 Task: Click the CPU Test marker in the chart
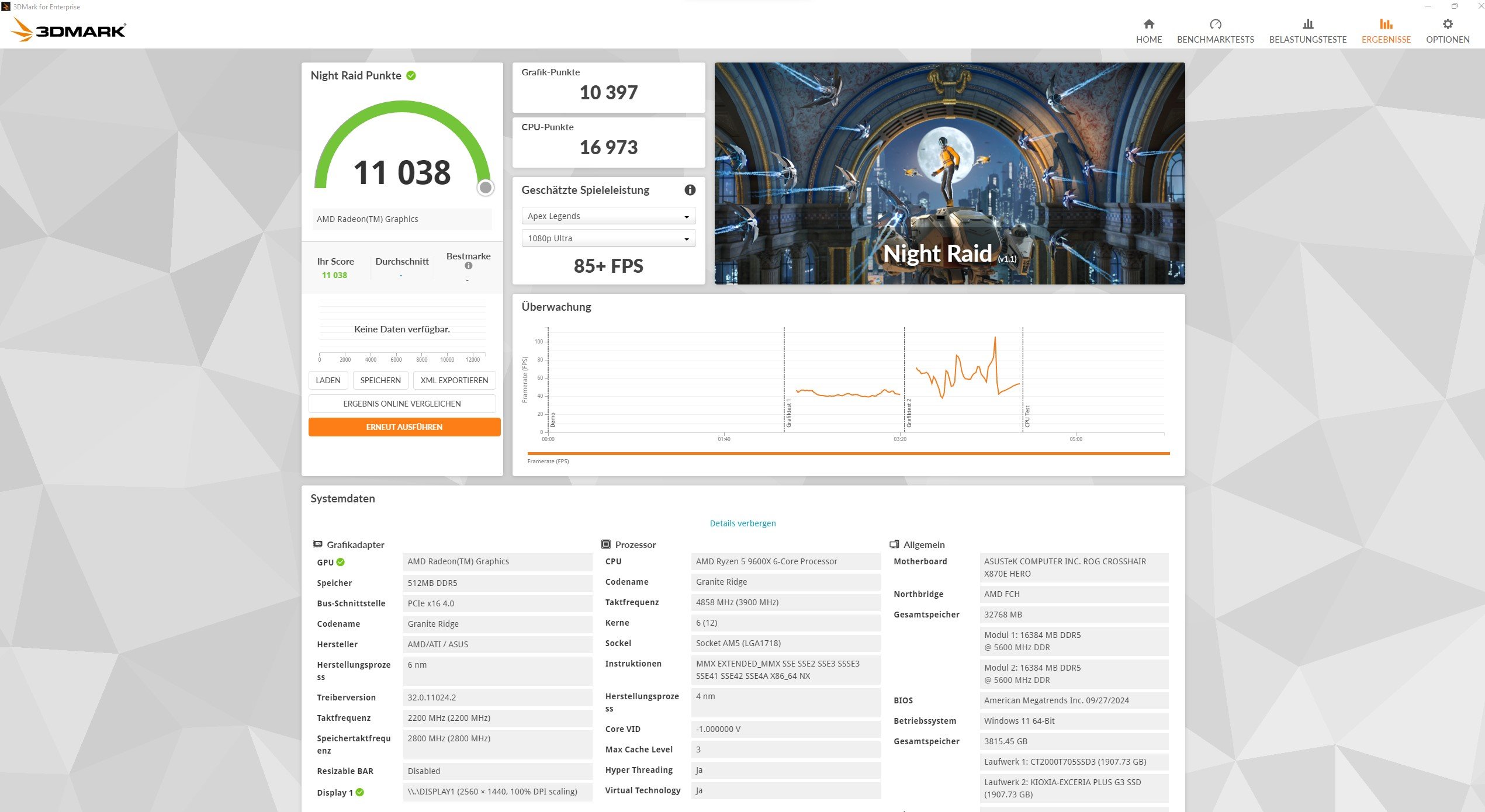(x=1027, y=416)
